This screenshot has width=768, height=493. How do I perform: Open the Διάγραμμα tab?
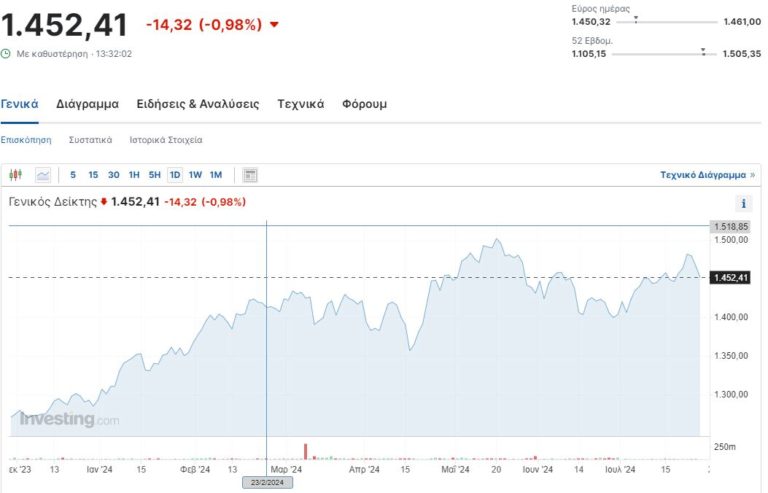pyautogui.click(x=87, y=104)
